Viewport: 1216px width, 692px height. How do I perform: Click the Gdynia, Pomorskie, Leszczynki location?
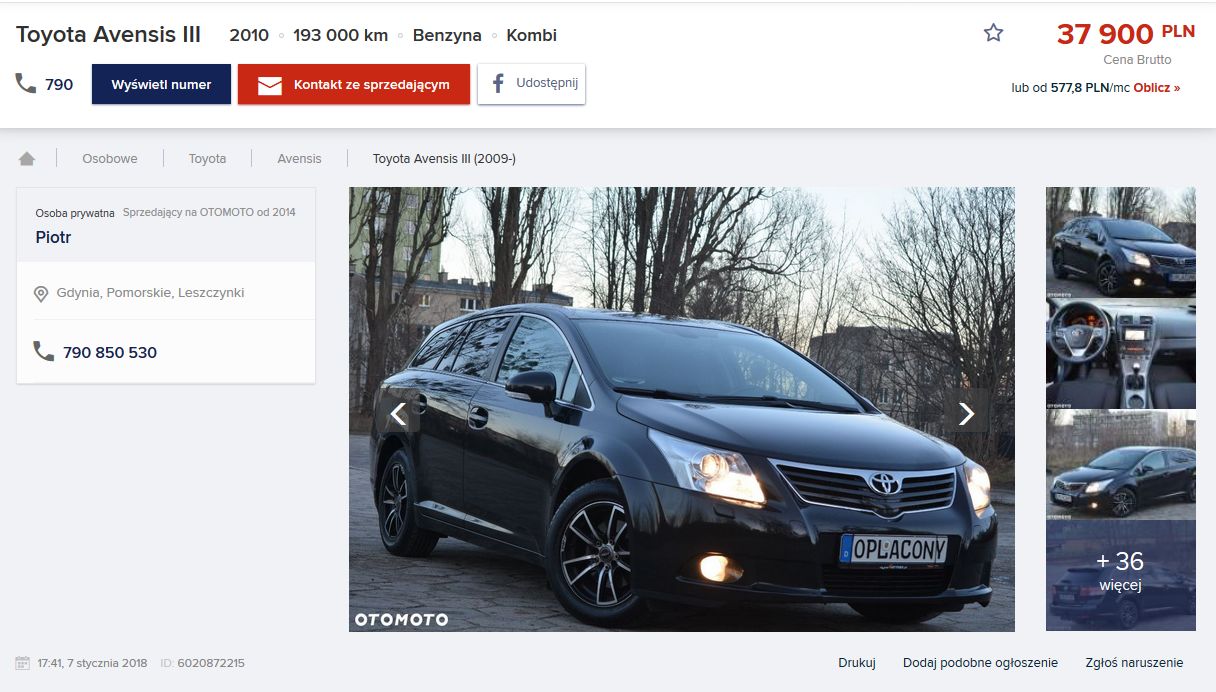point(150,293)
